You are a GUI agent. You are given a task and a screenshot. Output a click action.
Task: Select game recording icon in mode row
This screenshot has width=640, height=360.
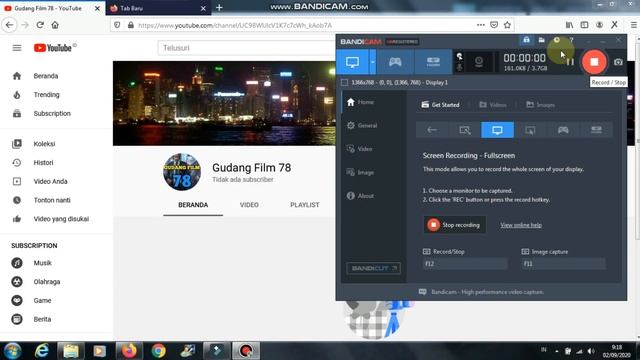(563, 130)
